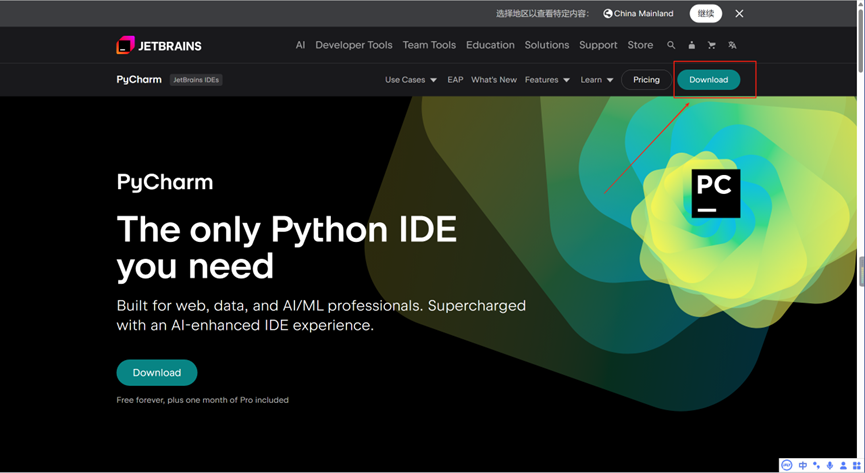This screenshot has width=865, height=473.
Task: Click the banner text 选择地区以查看特定内容
Action: (541, 13)
